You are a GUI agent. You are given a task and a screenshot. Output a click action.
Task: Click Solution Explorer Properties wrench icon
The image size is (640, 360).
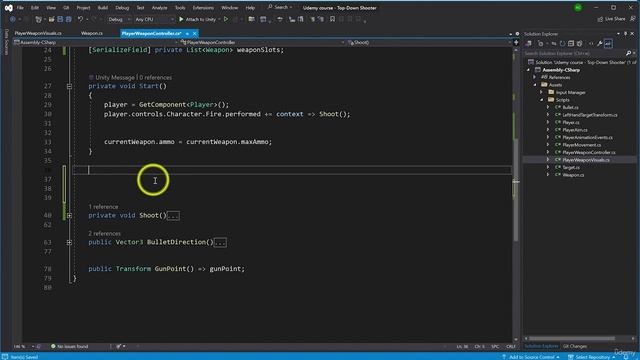tap(600, 44)
